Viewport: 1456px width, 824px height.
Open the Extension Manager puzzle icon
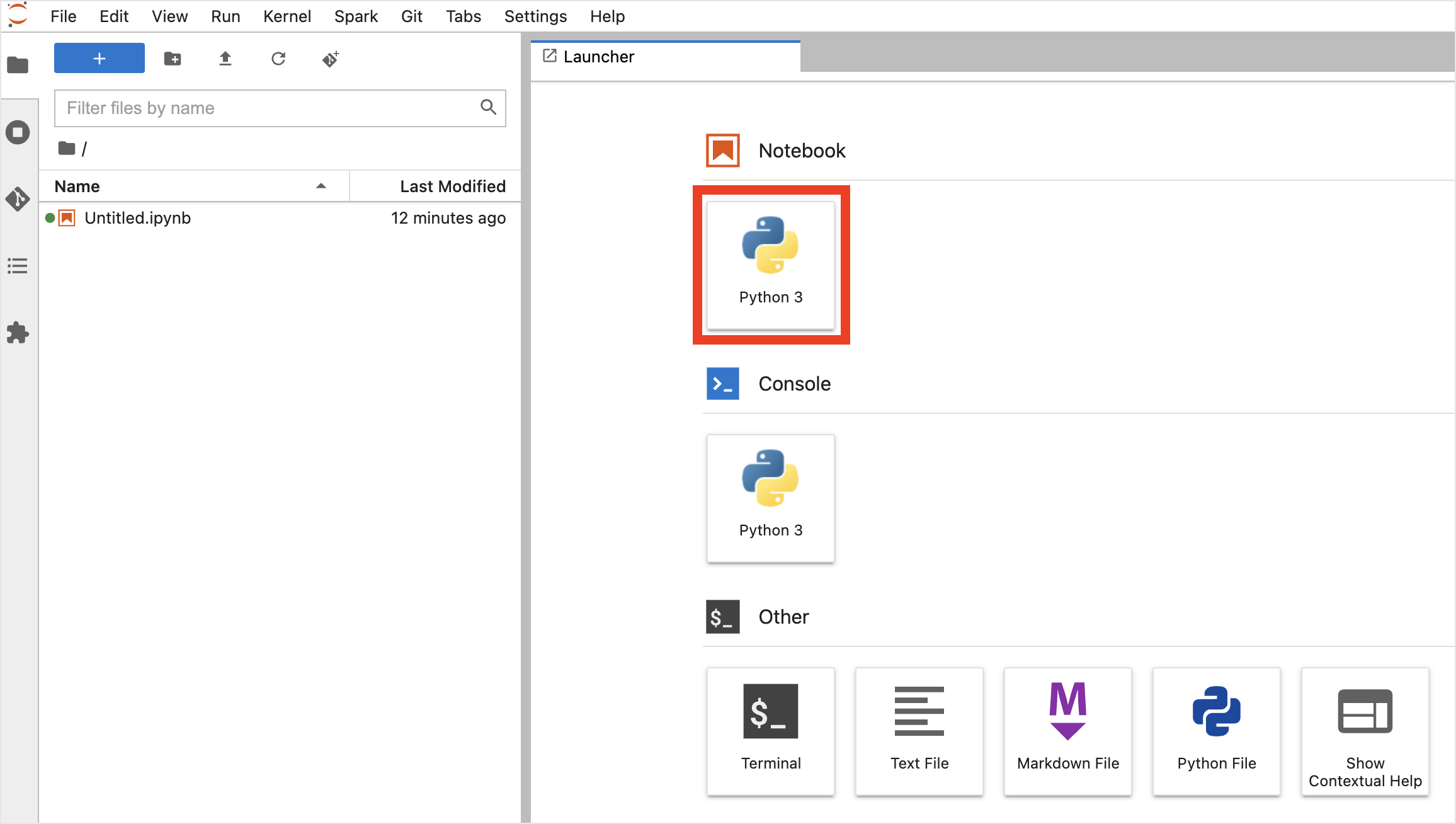pos(18,333)
